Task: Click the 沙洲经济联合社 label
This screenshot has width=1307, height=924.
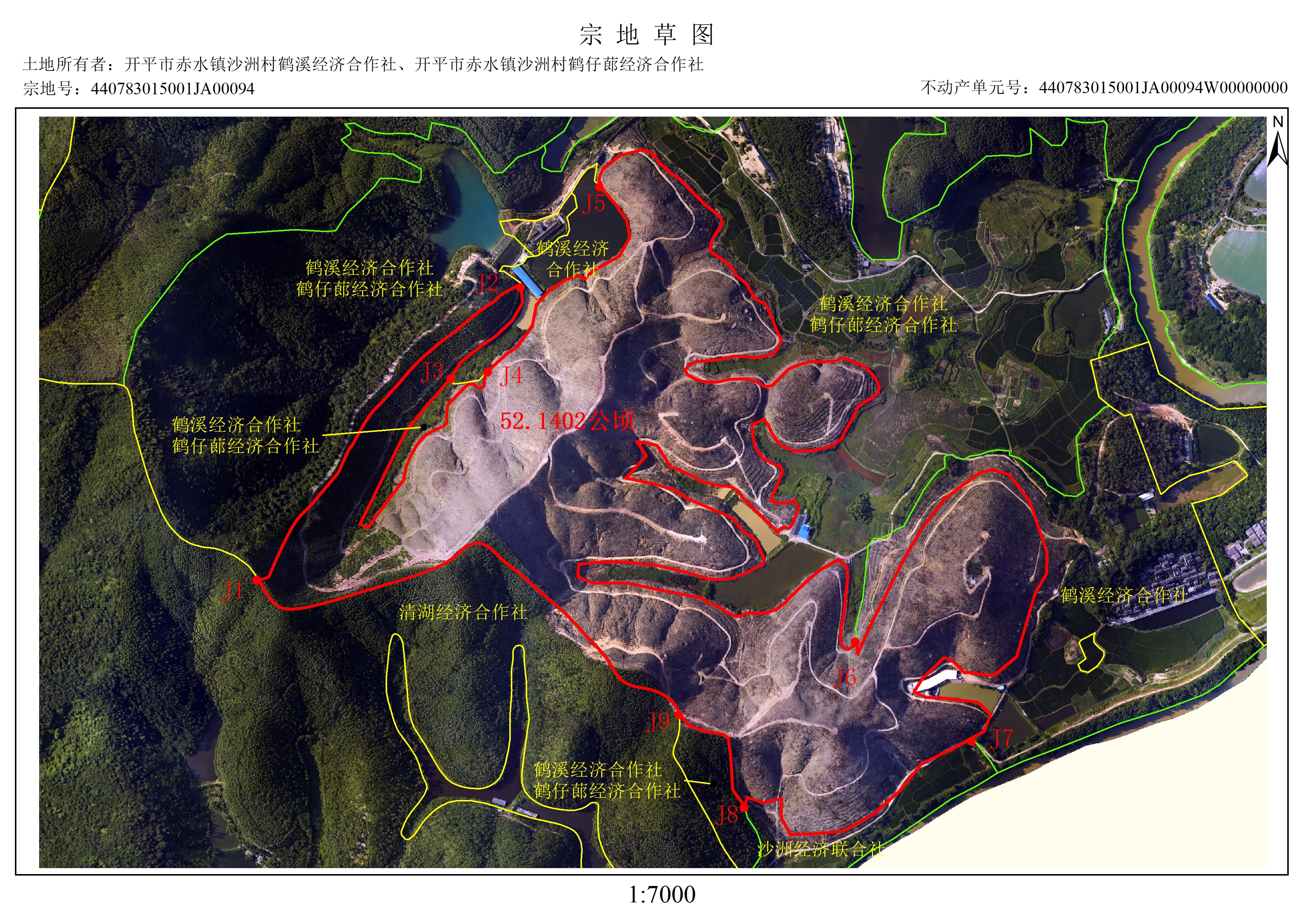Action: tap(821, 849)
